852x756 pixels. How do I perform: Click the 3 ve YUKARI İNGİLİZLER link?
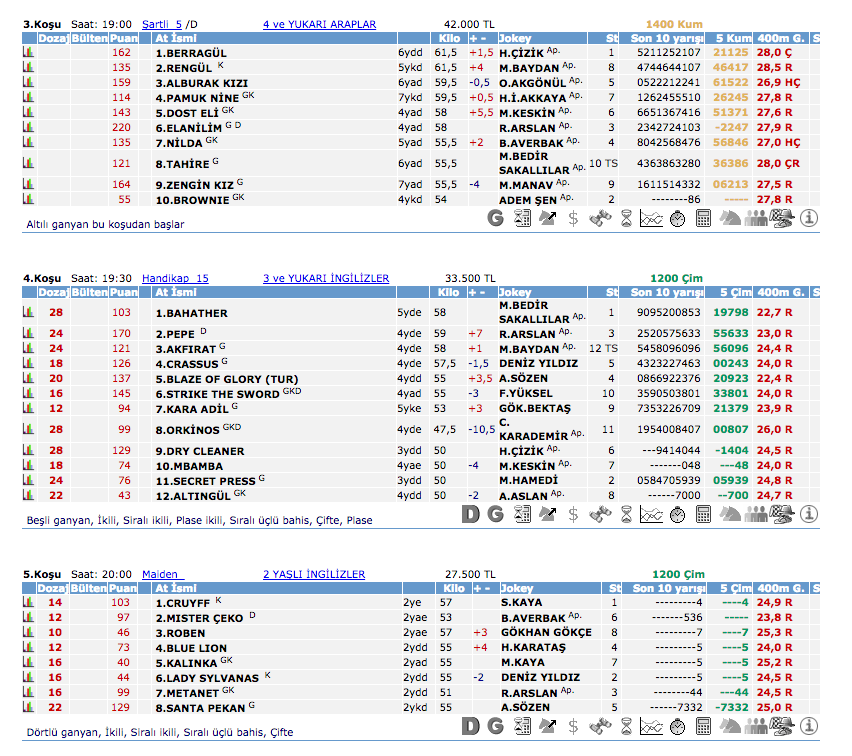[326, 278]
